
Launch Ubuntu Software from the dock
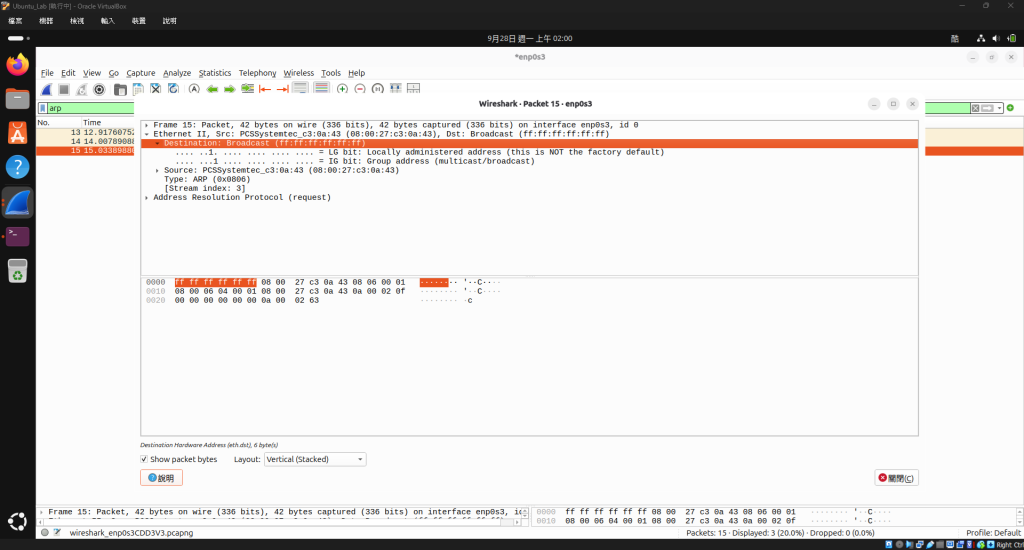(18, 133)
